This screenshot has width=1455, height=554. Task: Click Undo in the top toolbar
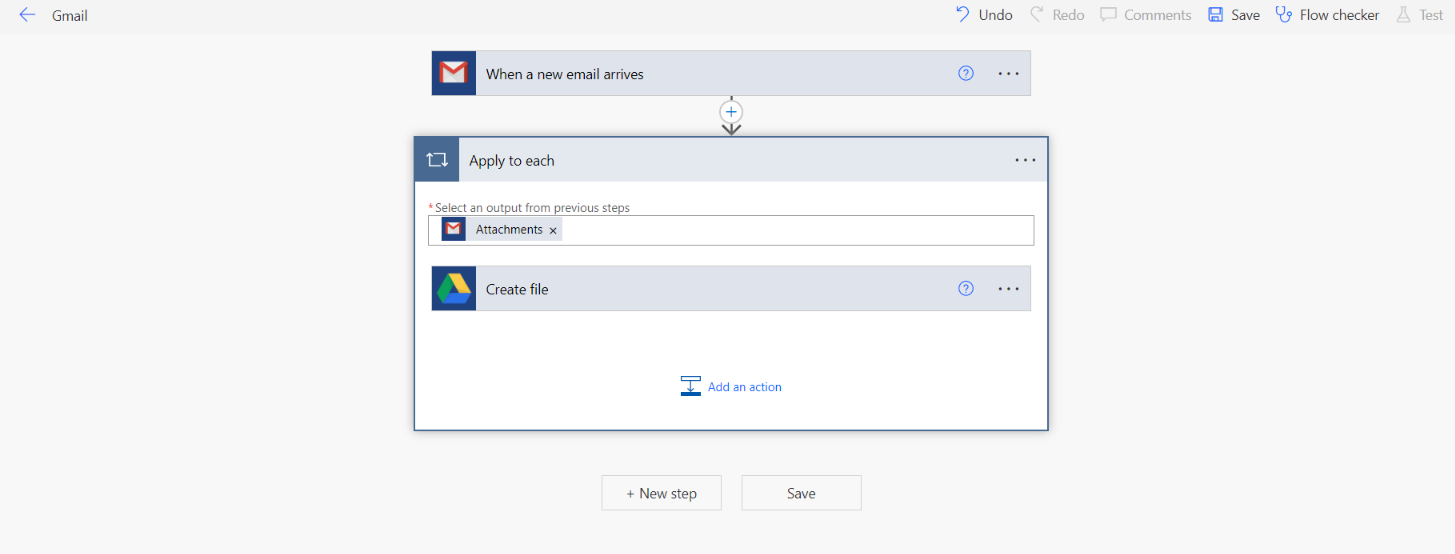point(984,15)
